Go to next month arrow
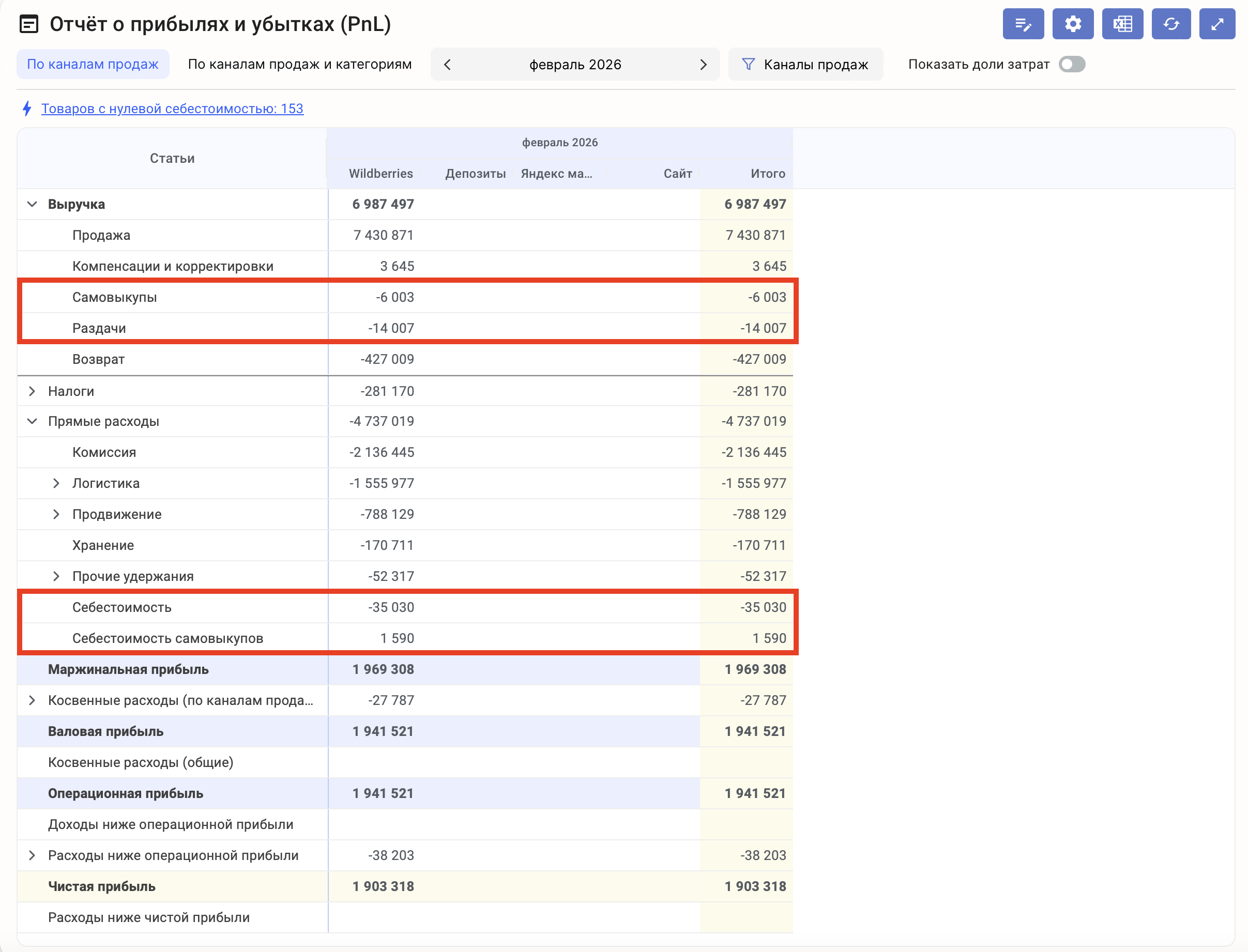The image size is (1248, 952). (703, 65)
